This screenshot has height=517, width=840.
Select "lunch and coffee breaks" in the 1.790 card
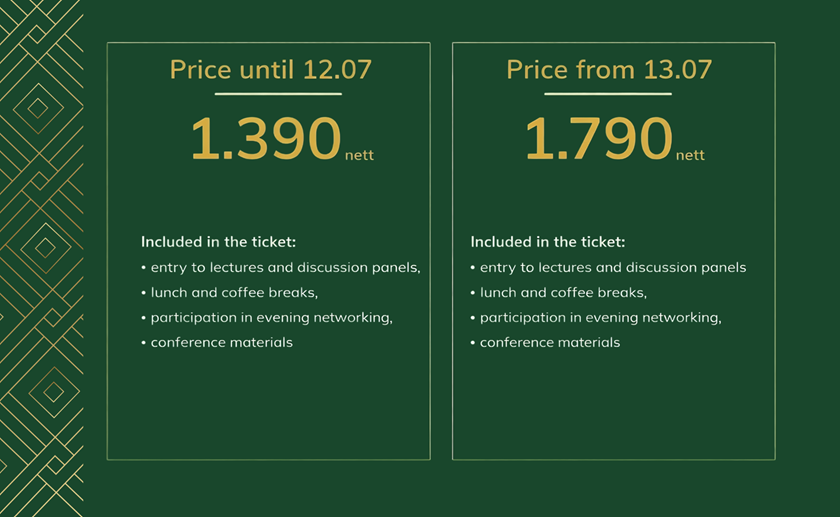pyautogui.click(x=562, y=293)
